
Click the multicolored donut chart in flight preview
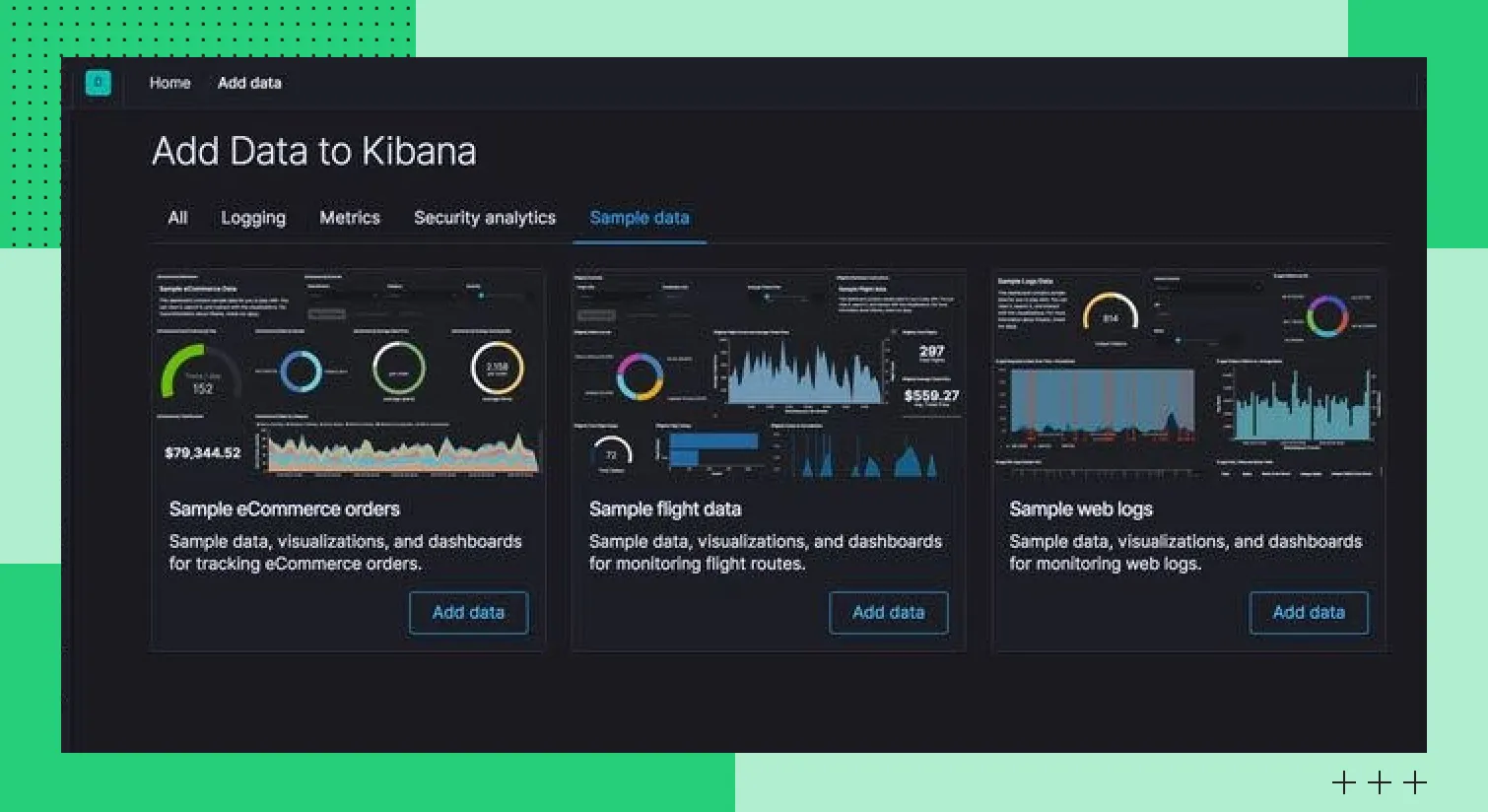[640, 376]
